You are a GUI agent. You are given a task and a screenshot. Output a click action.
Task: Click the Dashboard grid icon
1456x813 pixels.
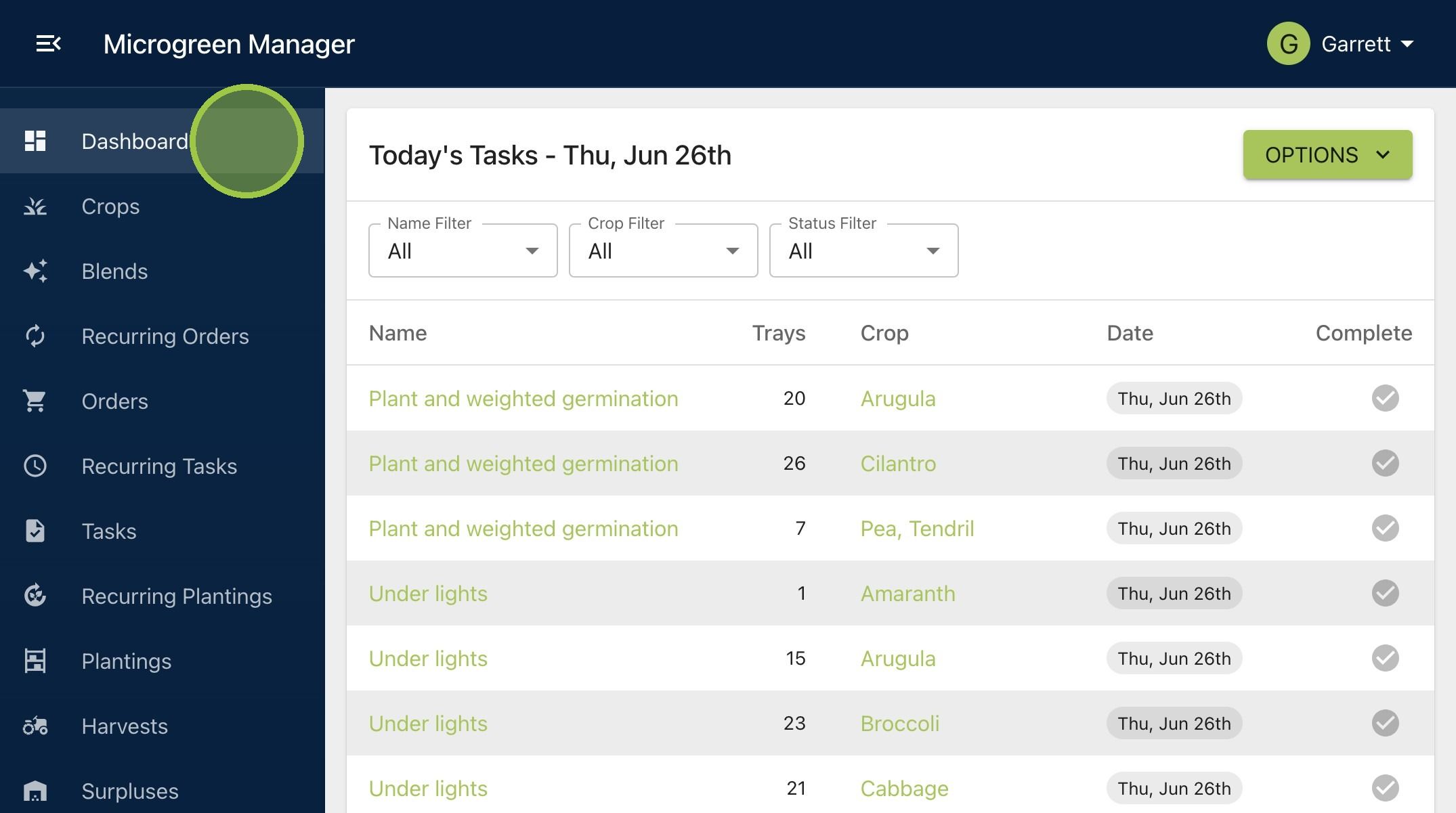click(x=35, y=141)
